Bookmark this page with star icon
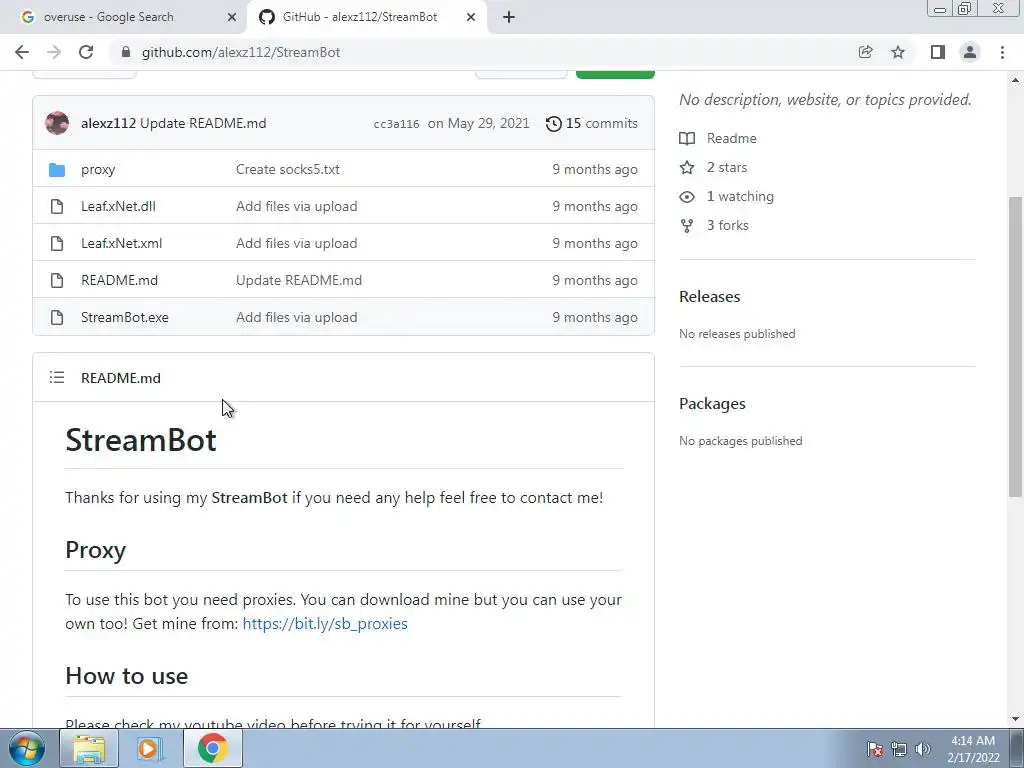The height and width of the screenshot is (768, 1024). pos(898,52)
